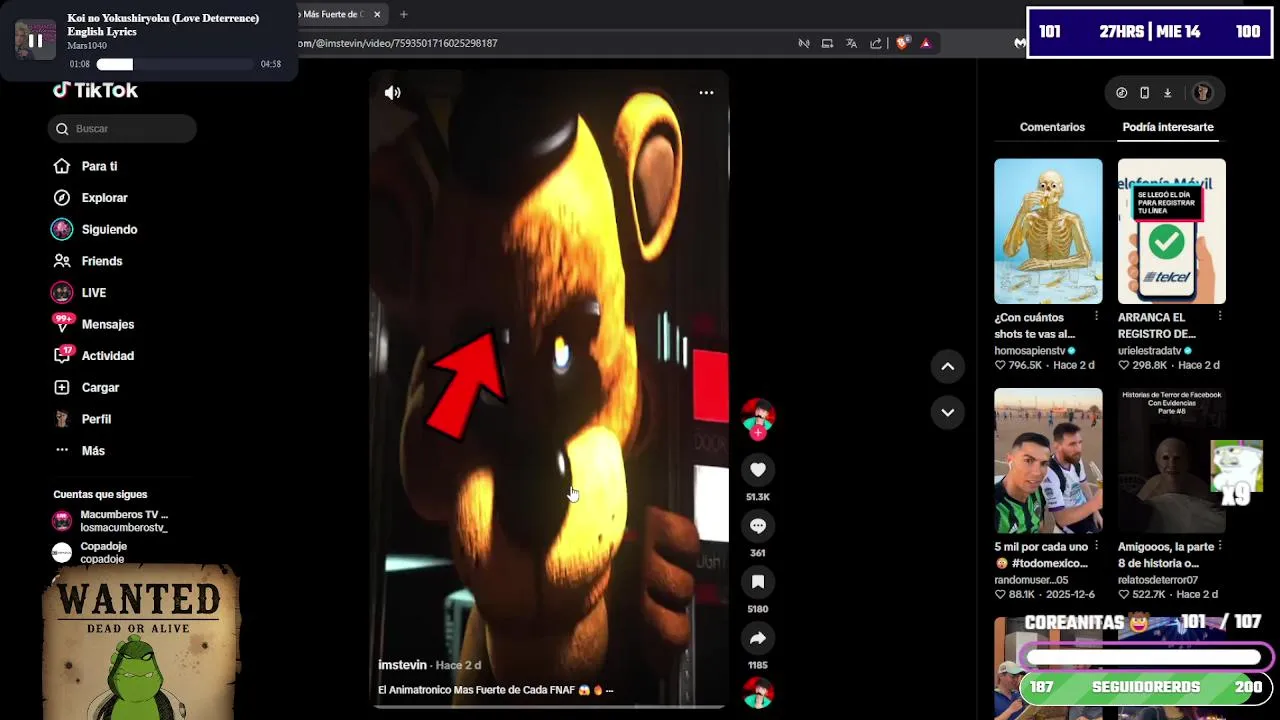This screenshot has width=1280, height=720.
Task: Open options for ¿Con cuántos shots video
Action: [x=1096, y=316]
